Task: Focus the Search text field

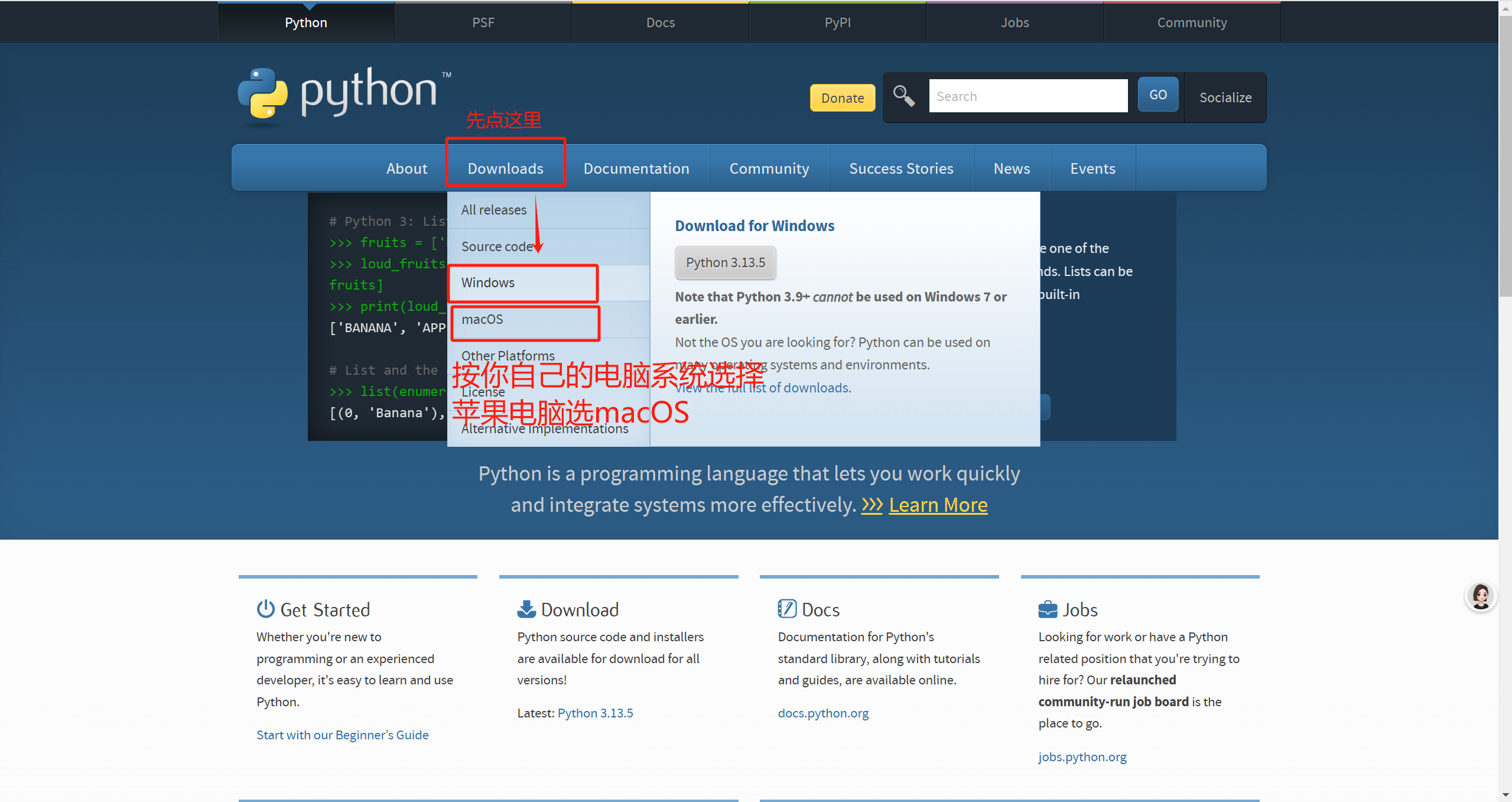Action: 1027,96
